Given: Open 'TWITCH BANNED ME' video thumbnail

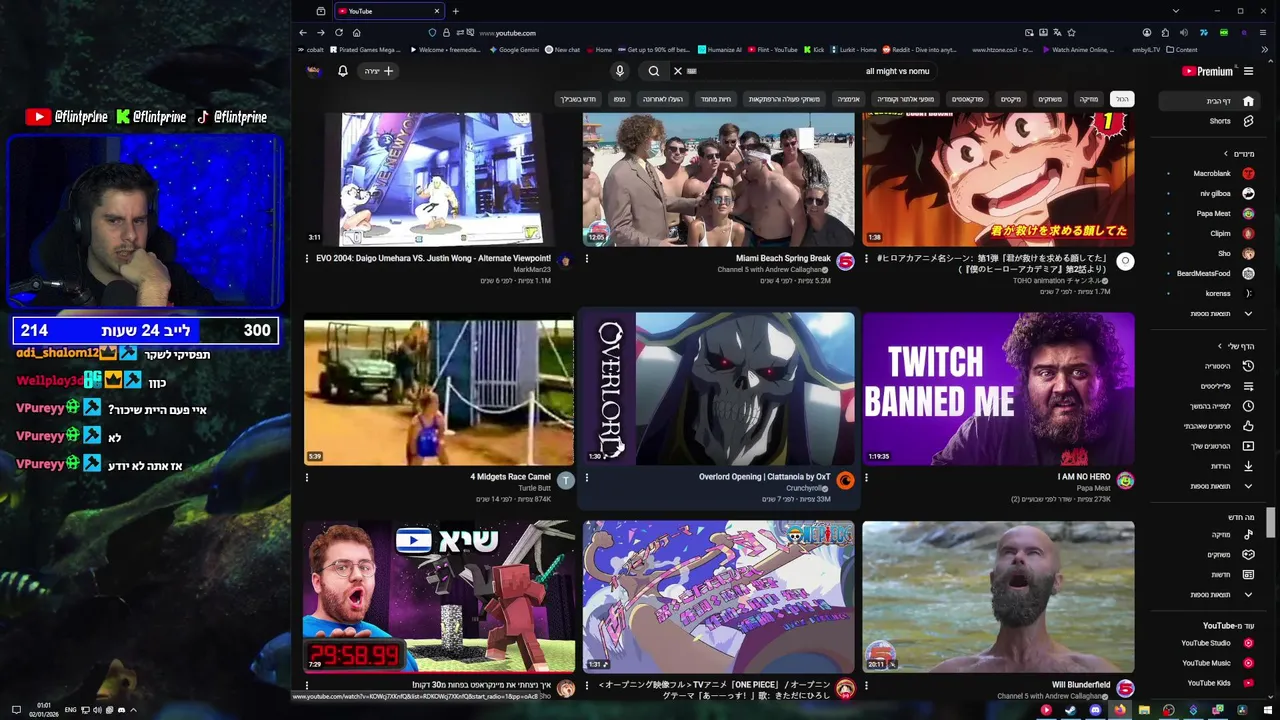Looking at the screenshot, I should click(998, 389).
